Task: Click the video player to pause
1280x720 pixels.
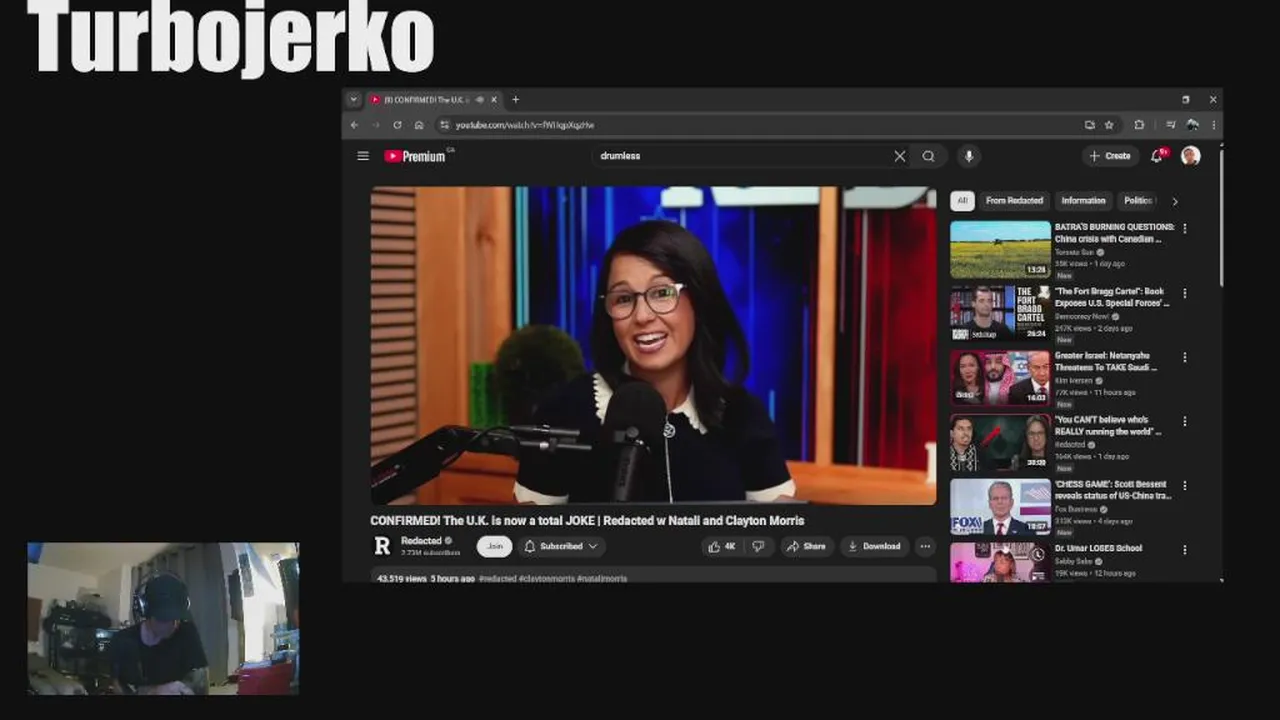Action: (x=654, y=346)
